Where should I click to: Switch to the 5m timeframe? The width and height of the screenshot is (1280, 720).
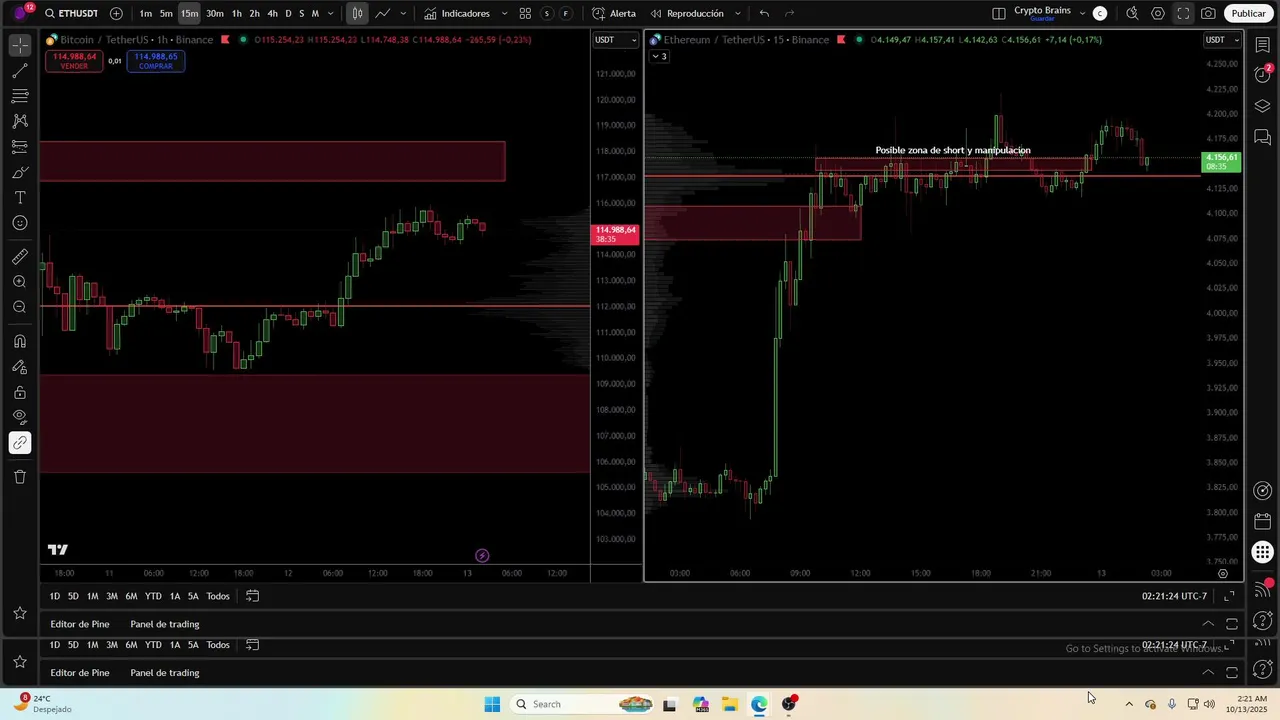(x=166, y=13)
